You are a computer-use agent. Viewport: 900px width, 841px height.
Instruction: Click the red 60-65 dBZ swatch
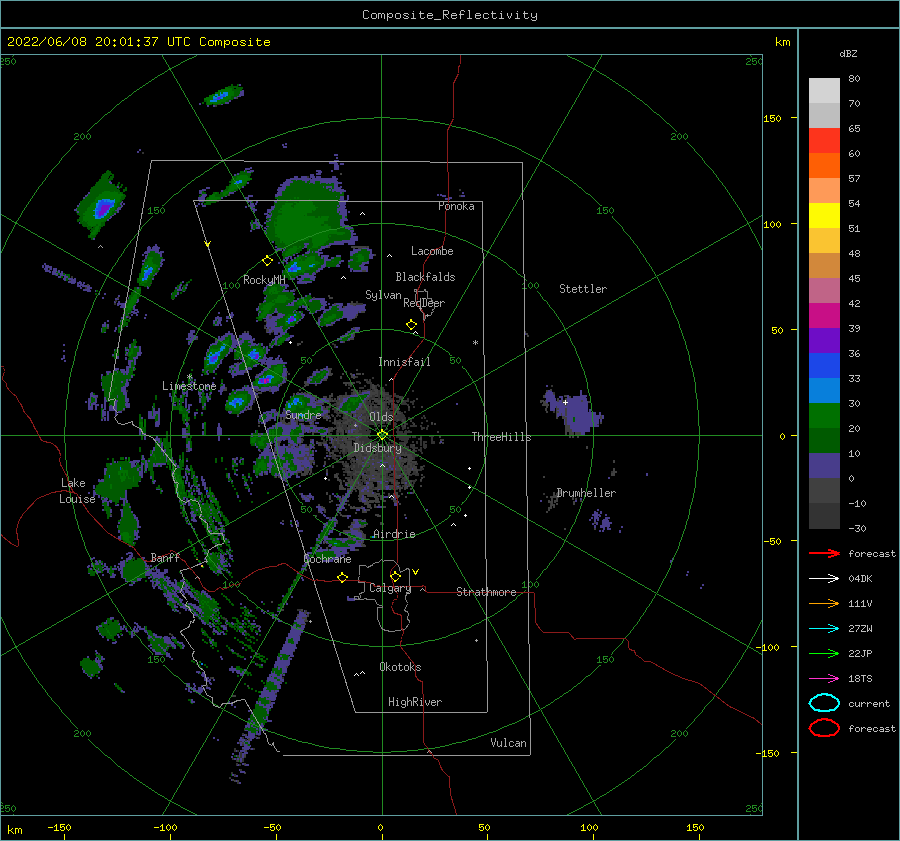(824, 141)
